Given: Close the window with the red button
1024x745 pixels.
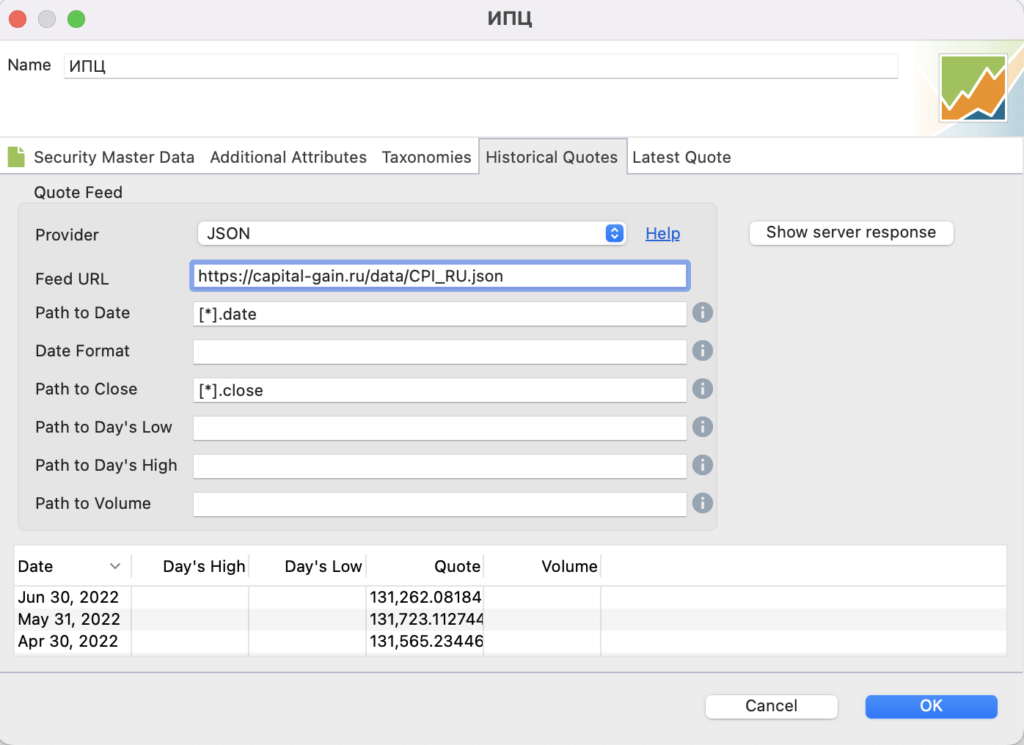Looking at the screenshot, I should click(x=18, y=19).
